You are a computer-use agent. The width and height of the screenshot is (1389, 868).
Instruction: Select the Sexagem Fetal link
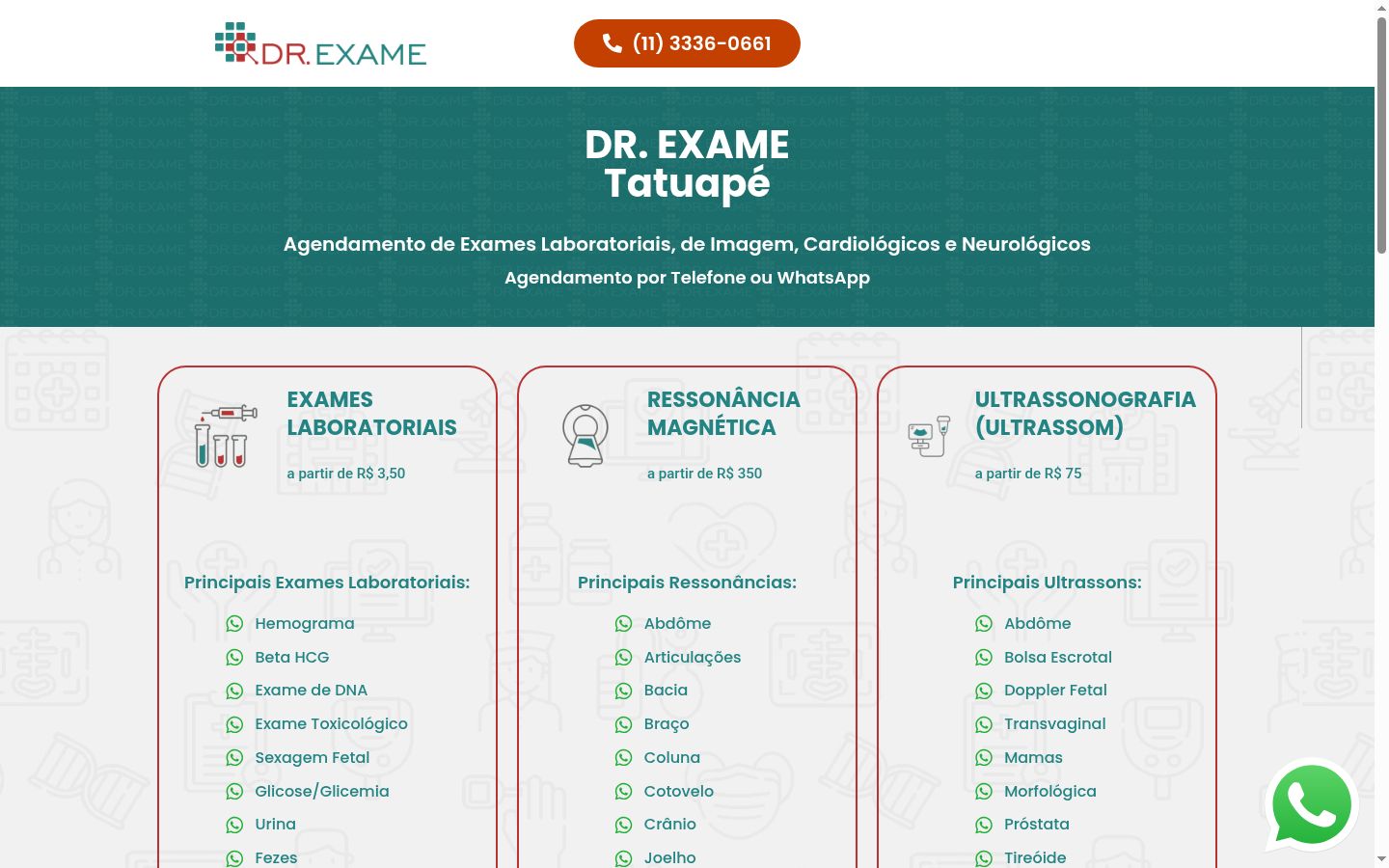click(x=313, y=758)
